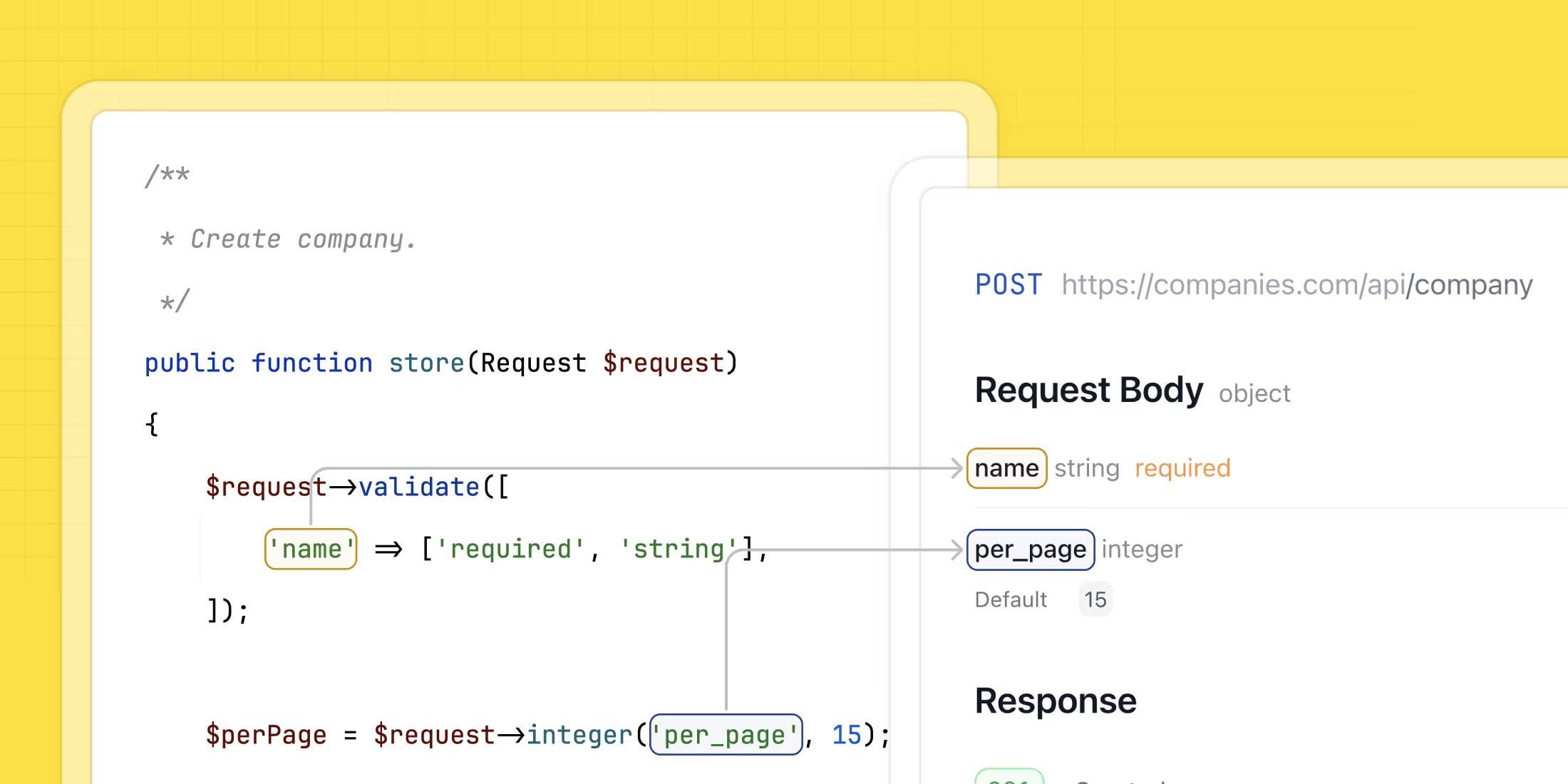Click the $perPage variable

(x=266, y=735)
